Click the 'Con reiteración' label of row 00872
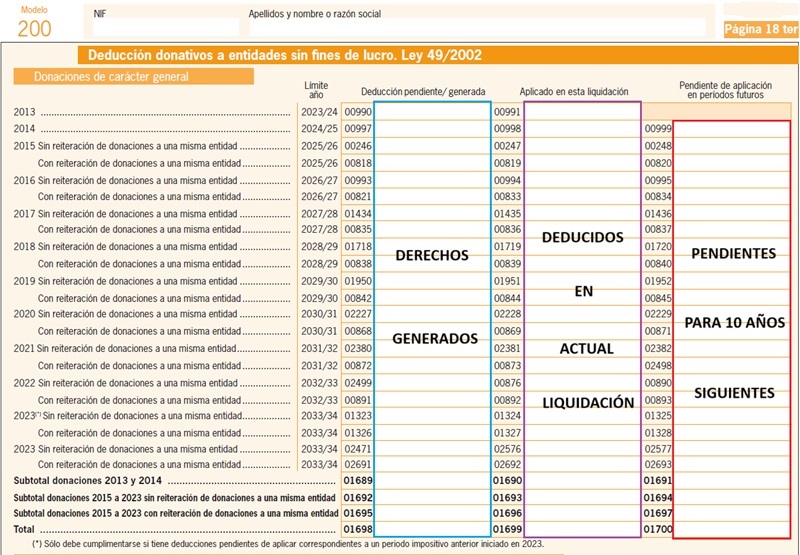Screen dimensions: 800x555 pos(139,366)
